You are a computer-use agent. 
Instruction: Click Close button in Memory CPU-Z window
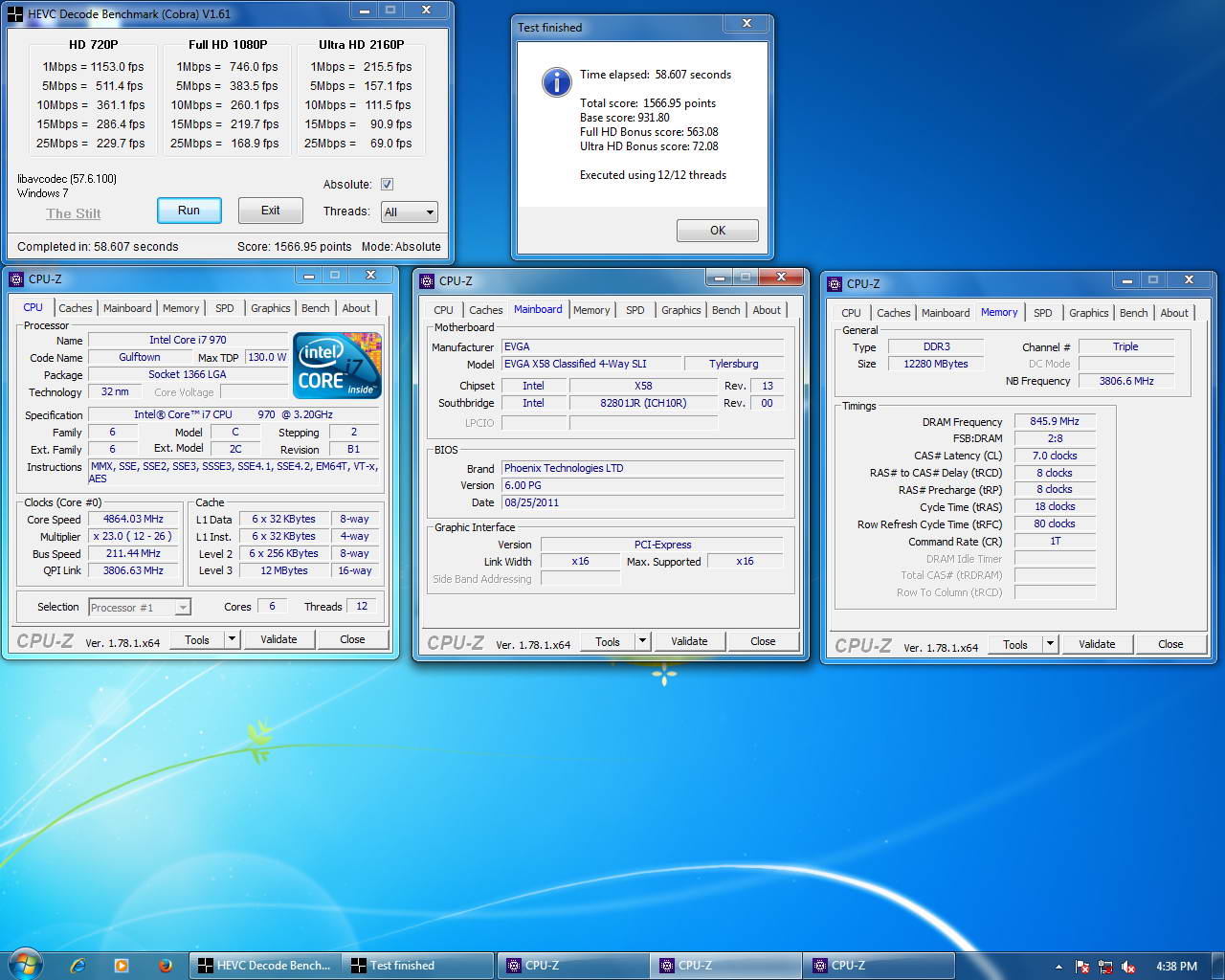pyautogui.click(x=1170, y=644)
